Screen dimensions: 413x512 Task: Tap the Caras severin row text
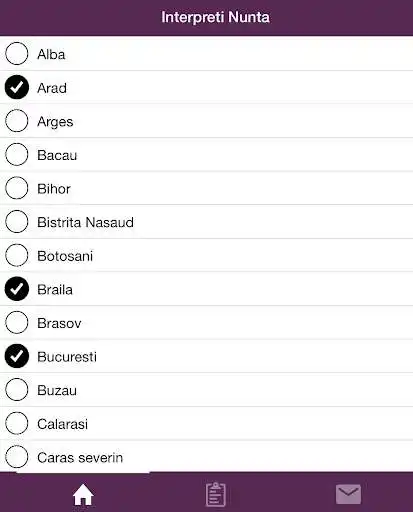[80, 458]
